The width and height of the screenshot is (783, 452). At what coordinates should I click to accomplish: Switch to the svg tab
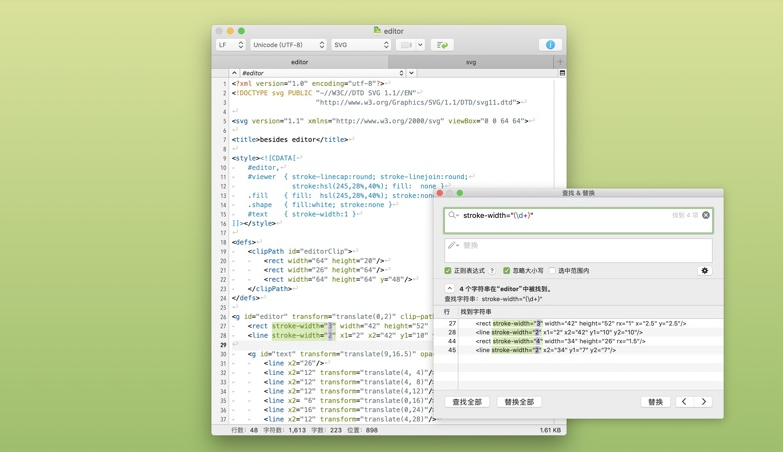[471, 62]
